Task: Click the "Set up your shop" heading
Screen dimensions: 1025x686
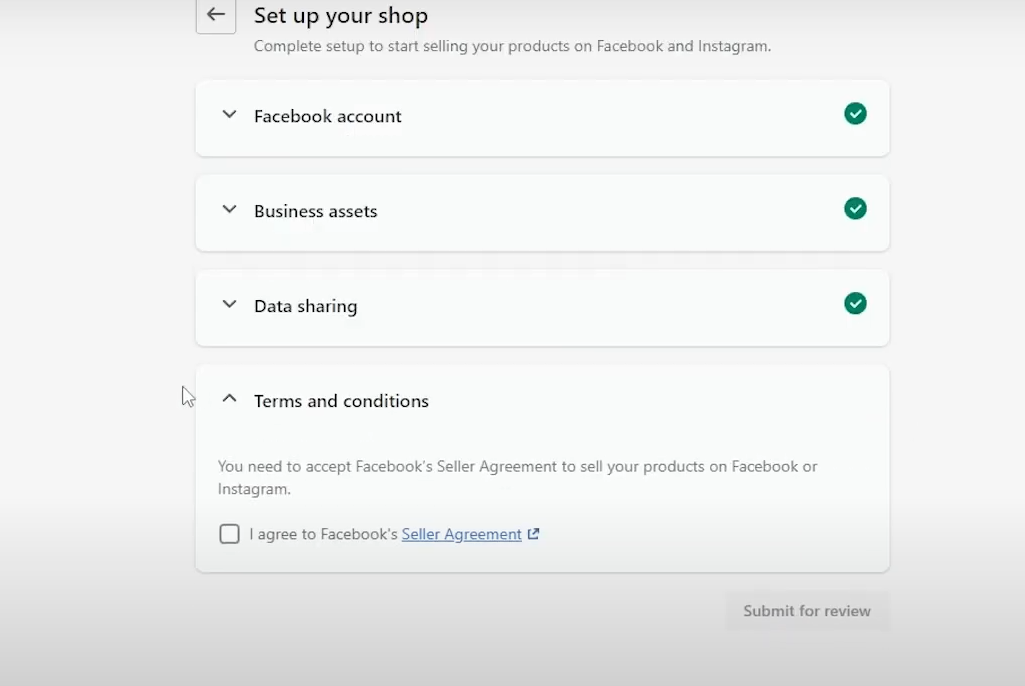Action: pos(340,16)
